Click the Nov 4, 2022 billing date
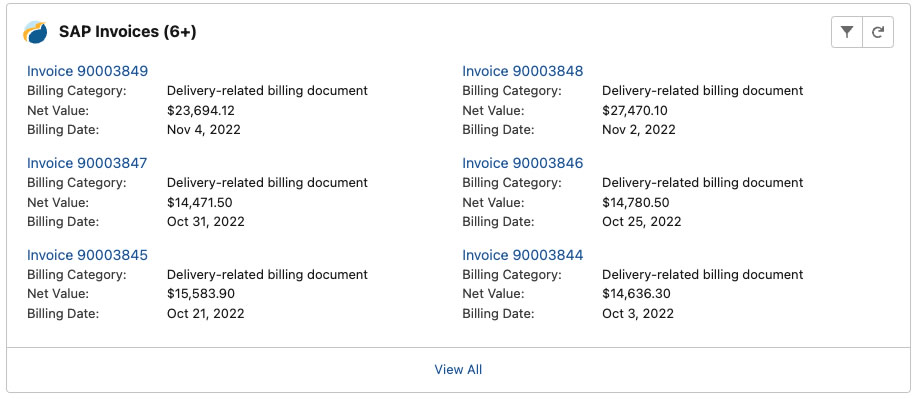Viewport: 916px width, 399px height. click(x=204, y=130)
